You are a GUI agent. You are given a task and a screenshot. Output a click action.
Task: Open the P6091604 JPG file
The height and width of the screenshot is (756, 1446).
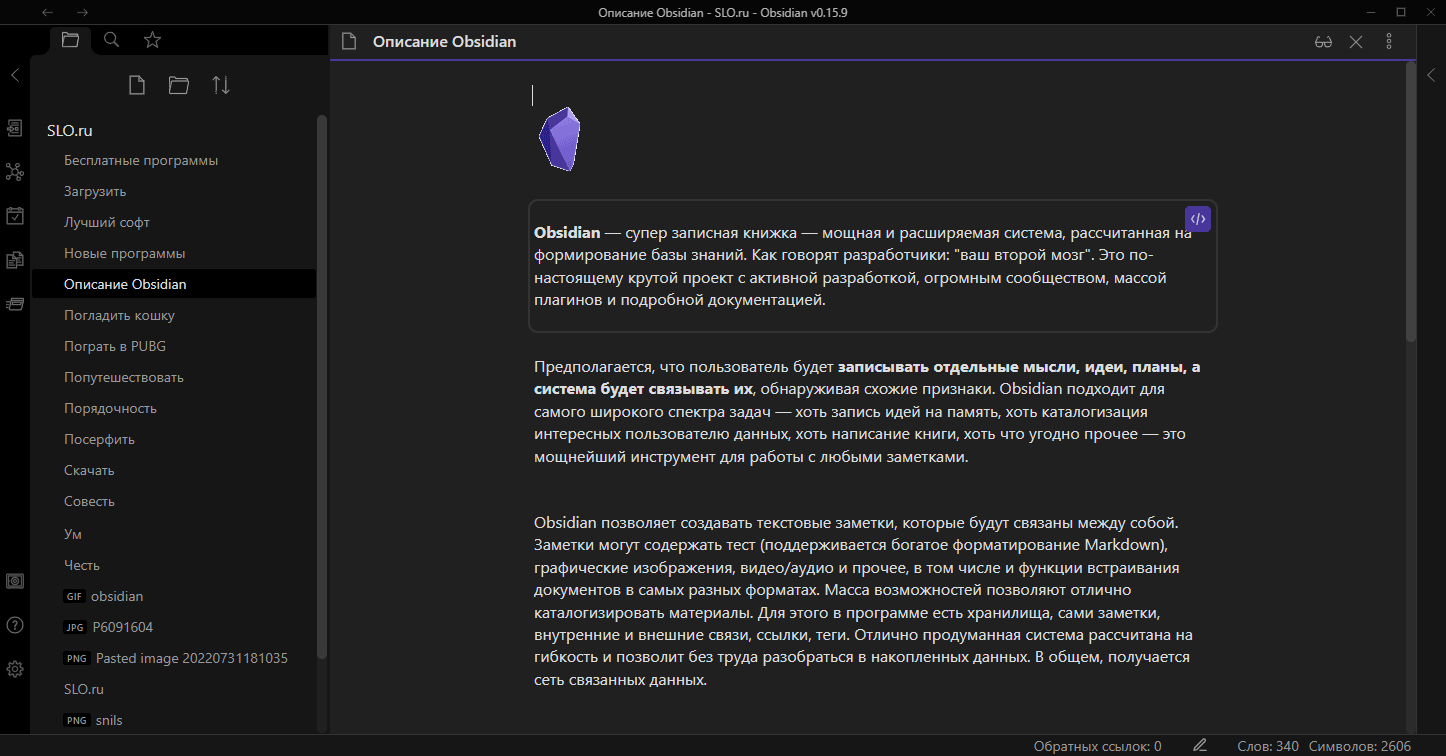pos(174,627)
